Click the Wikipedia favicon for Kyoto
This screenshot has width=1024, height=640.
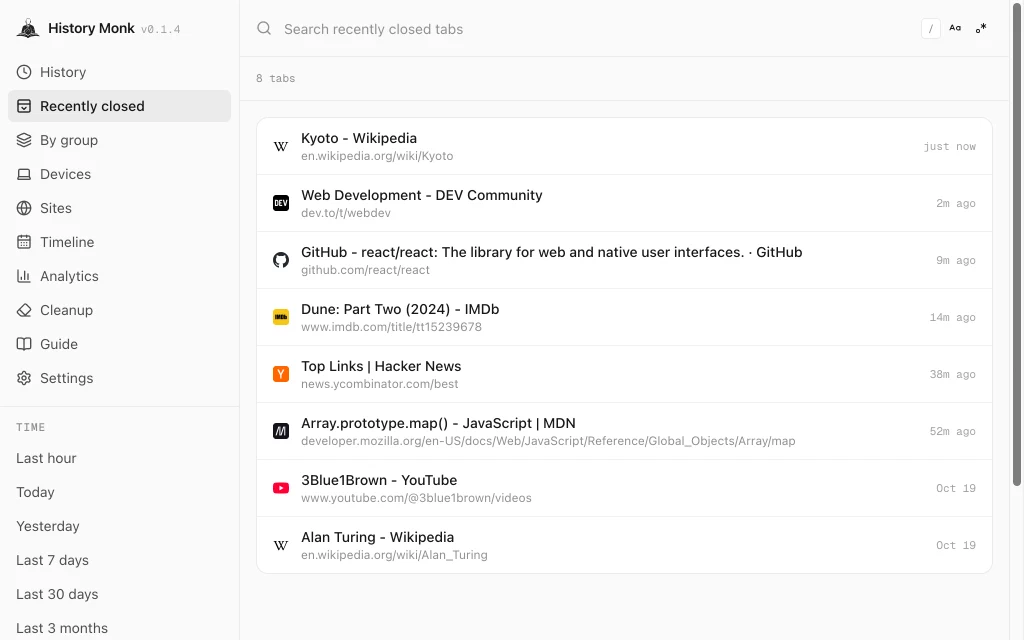pos(281,146)
